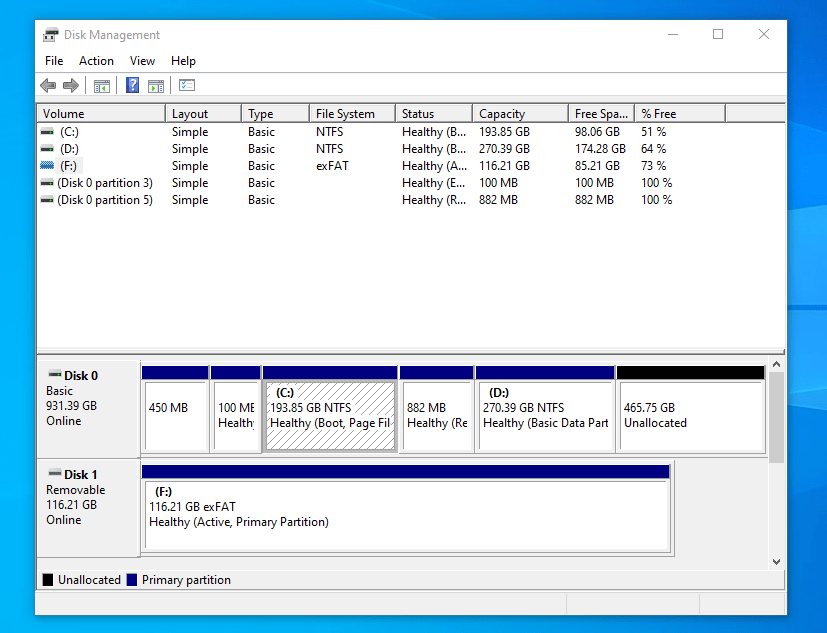Viewport: 827px width, 633px height.
Task: Click the graphical pane scrollbar down arrow
Action: [776, 563]
